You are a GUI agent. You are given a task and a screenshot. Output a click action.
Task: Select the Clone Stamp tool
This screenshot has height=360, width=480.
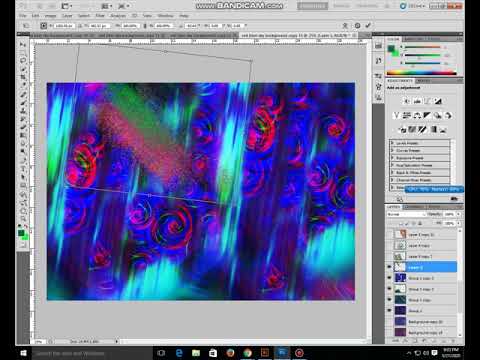pyautogui.click(x=23, y=111)
